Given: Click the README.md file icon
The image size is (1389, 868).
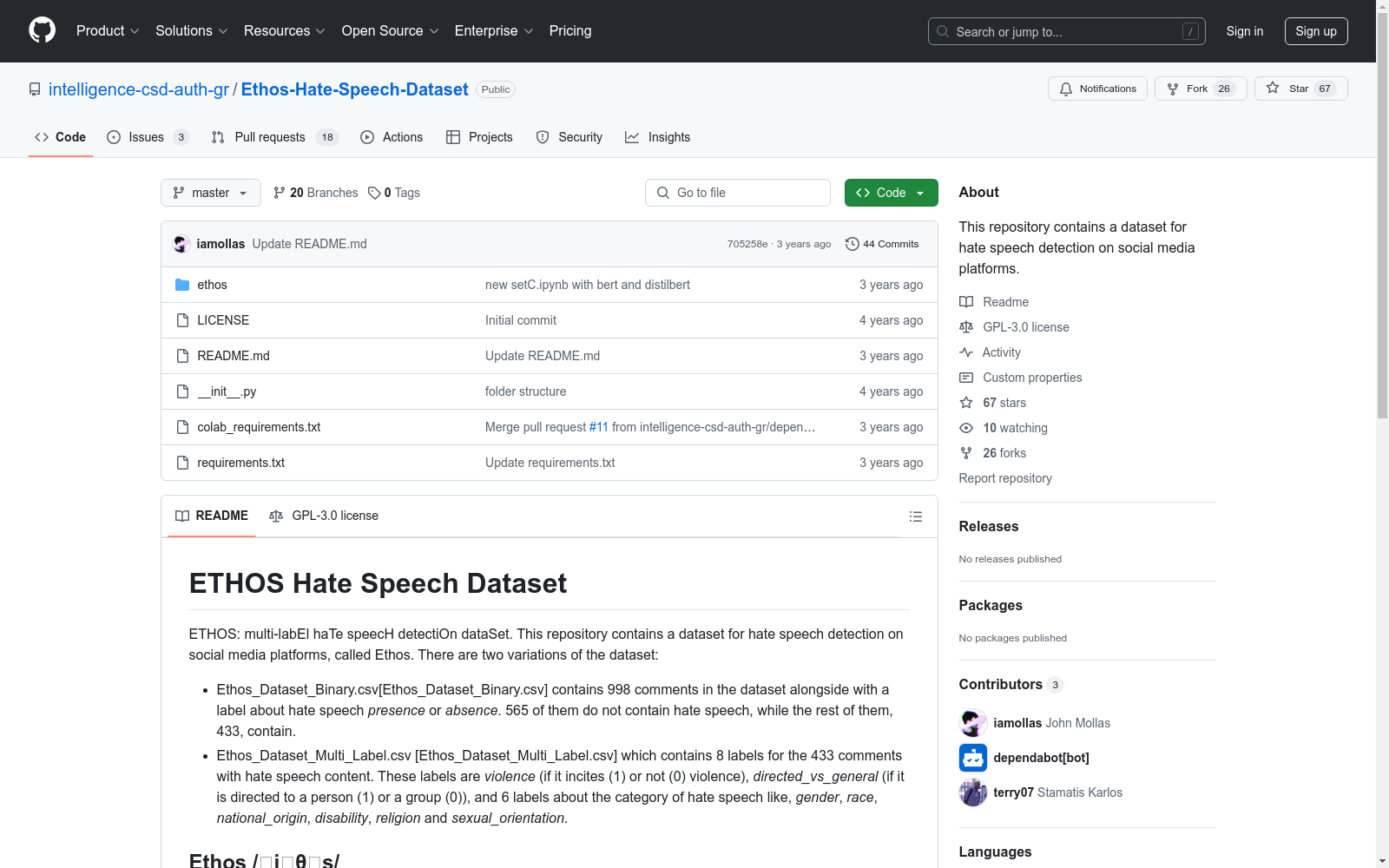Looking at the screenshot, I should point(182,356).
